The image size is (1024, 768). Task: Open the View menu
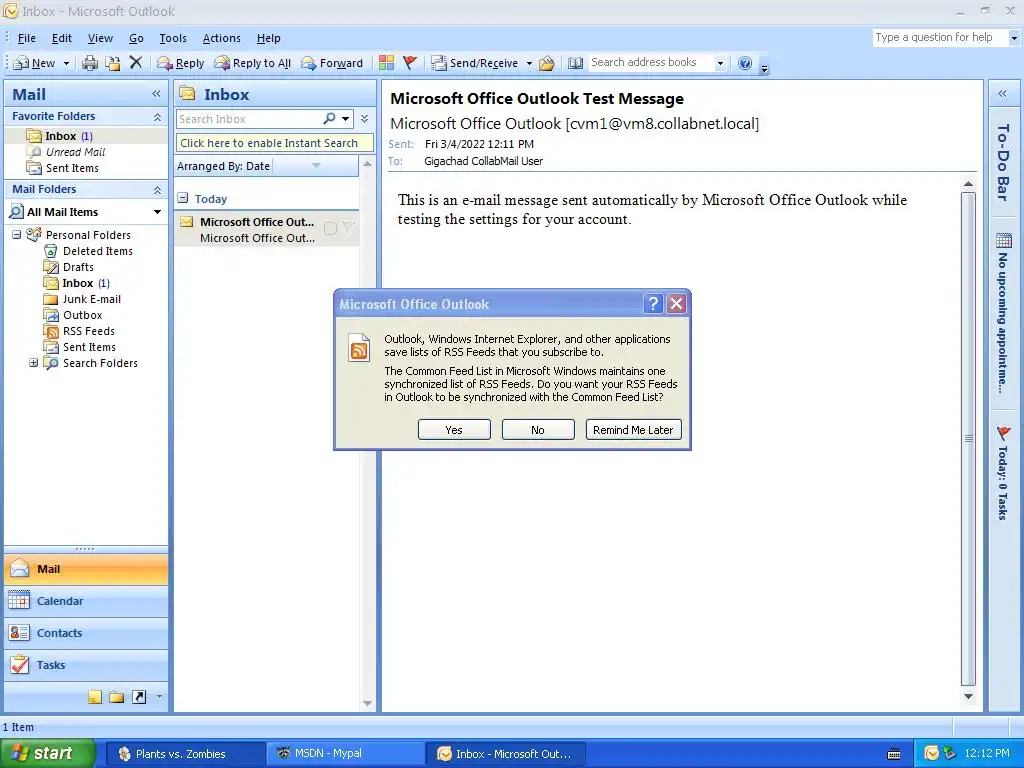click(100, 38)
